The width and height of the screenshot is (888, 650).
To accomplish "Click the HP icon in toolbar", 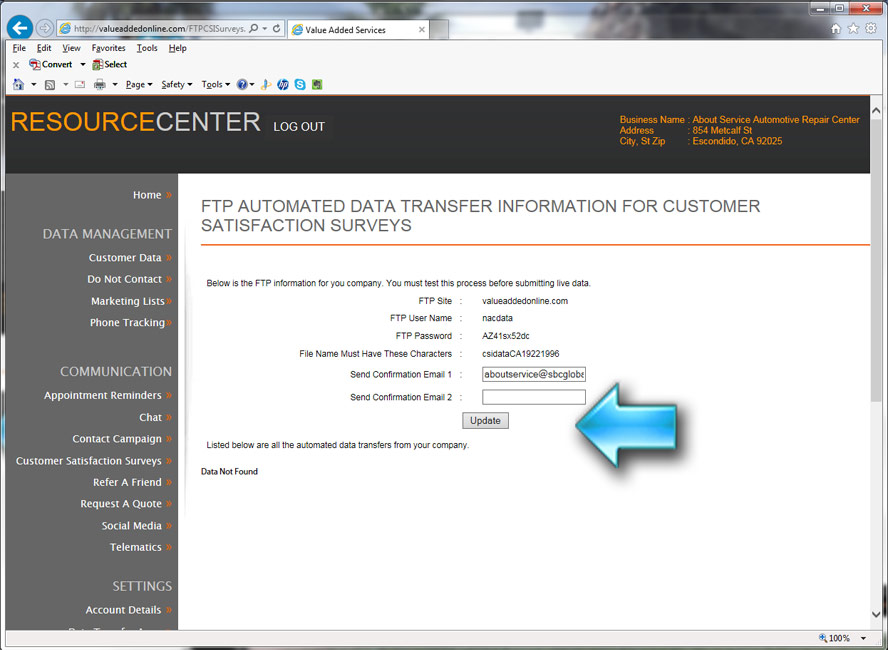I will (x=283, y=85).
